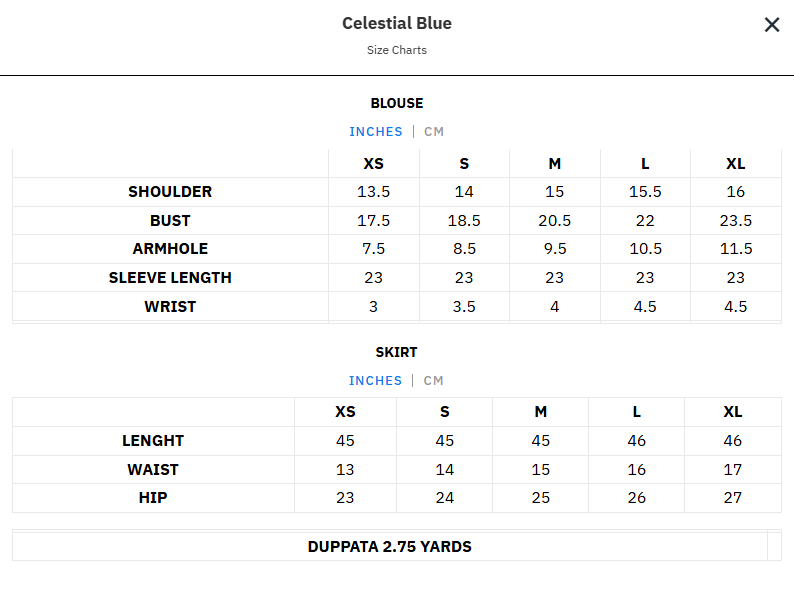This screenshot has height=590, width=794.
Task: Click the XL column header in blouse table
Action: click(736, 164)
